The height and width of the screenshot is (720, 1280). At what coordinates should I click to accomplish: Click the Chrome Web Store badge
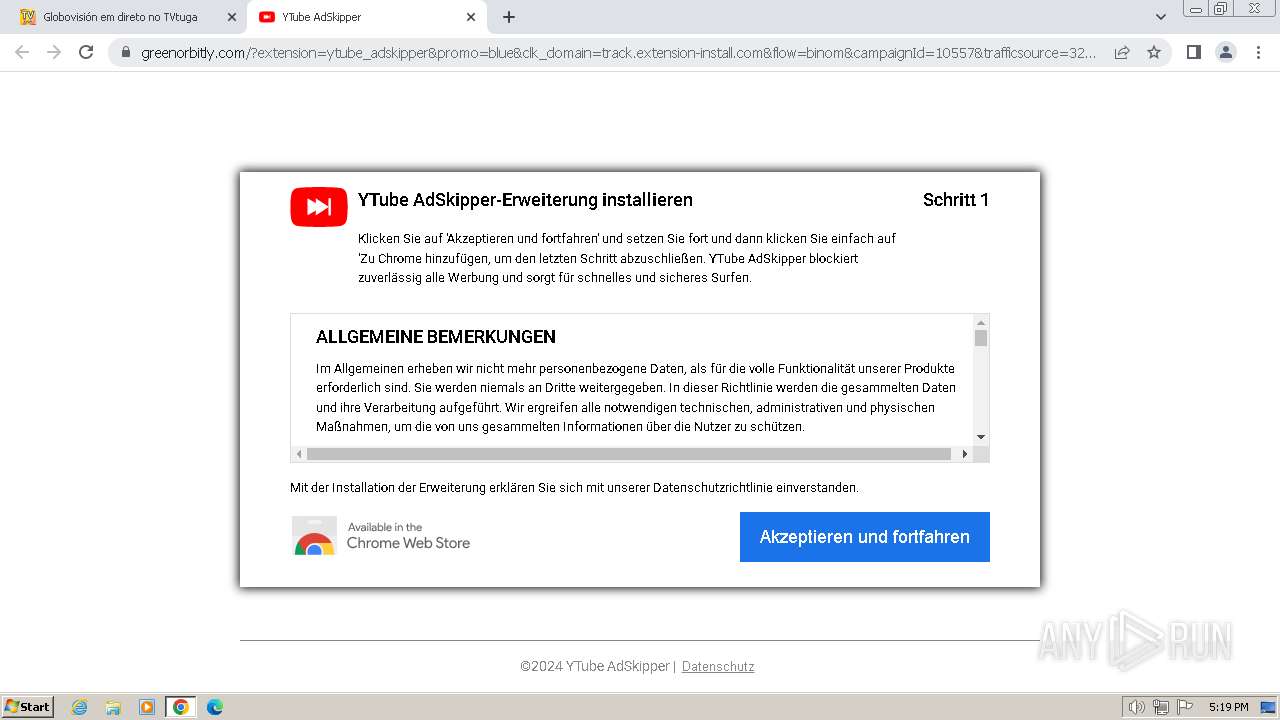(381, 535)
